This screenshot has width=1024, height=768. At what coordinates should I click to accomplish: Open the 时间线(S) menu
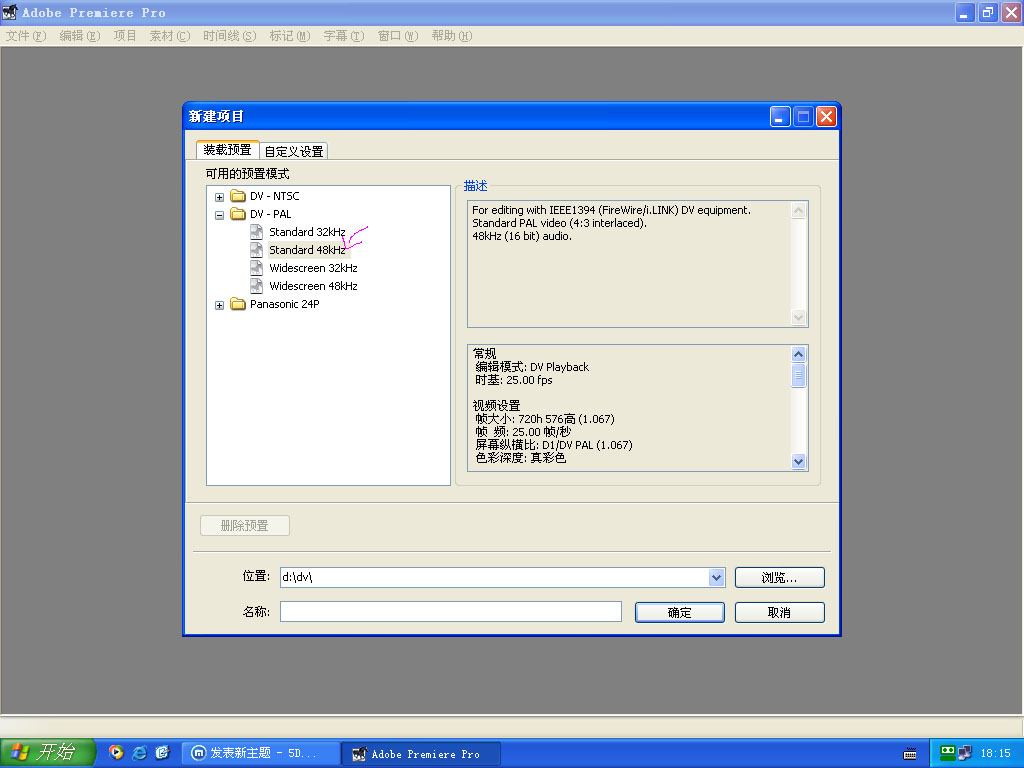pyautogui.click(x=229, y=36)
